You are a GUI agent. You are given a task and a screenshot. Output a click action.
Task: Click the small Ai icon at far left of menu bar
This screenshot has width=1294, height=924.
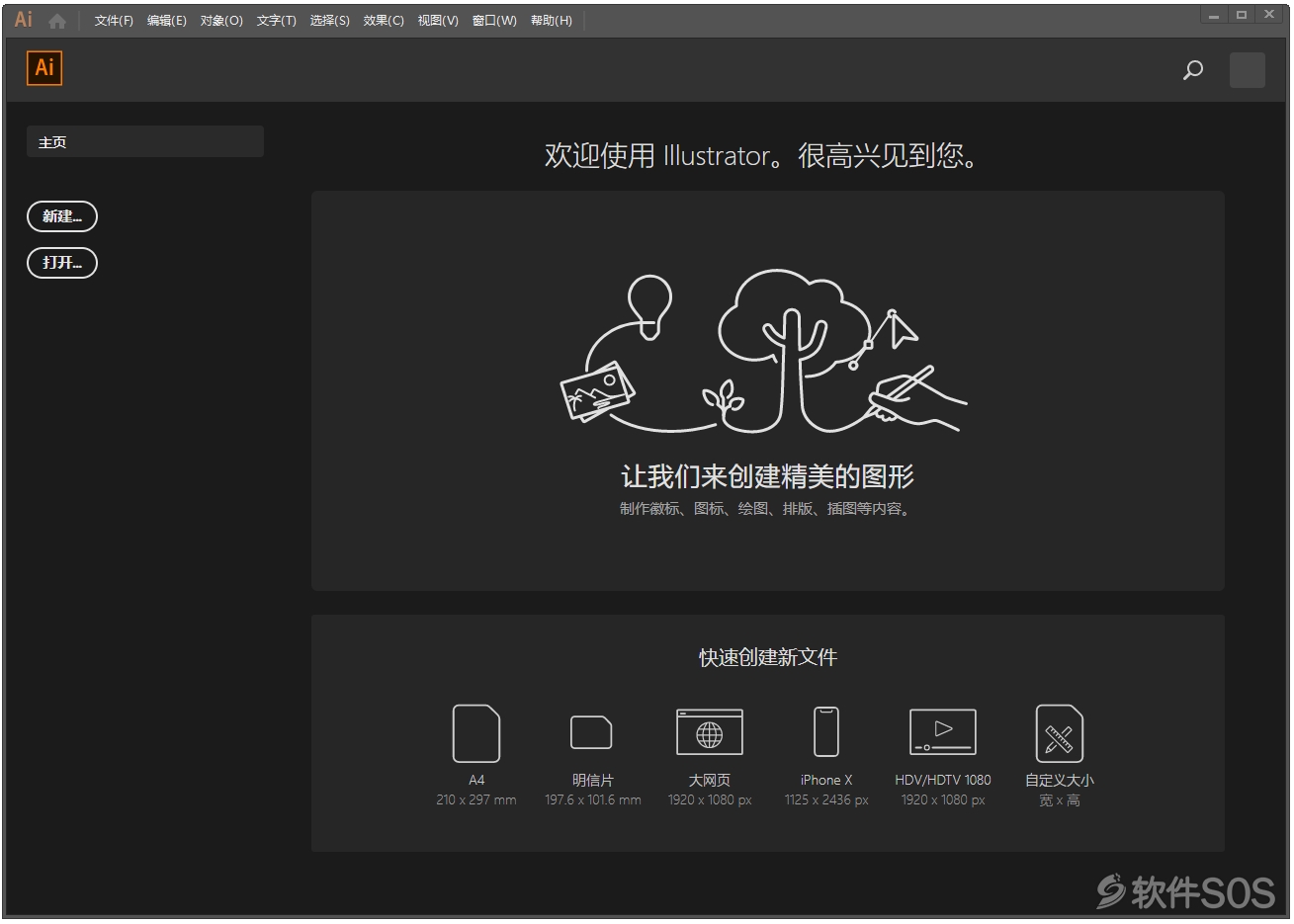pyautogui.click(x=24, y=20)
